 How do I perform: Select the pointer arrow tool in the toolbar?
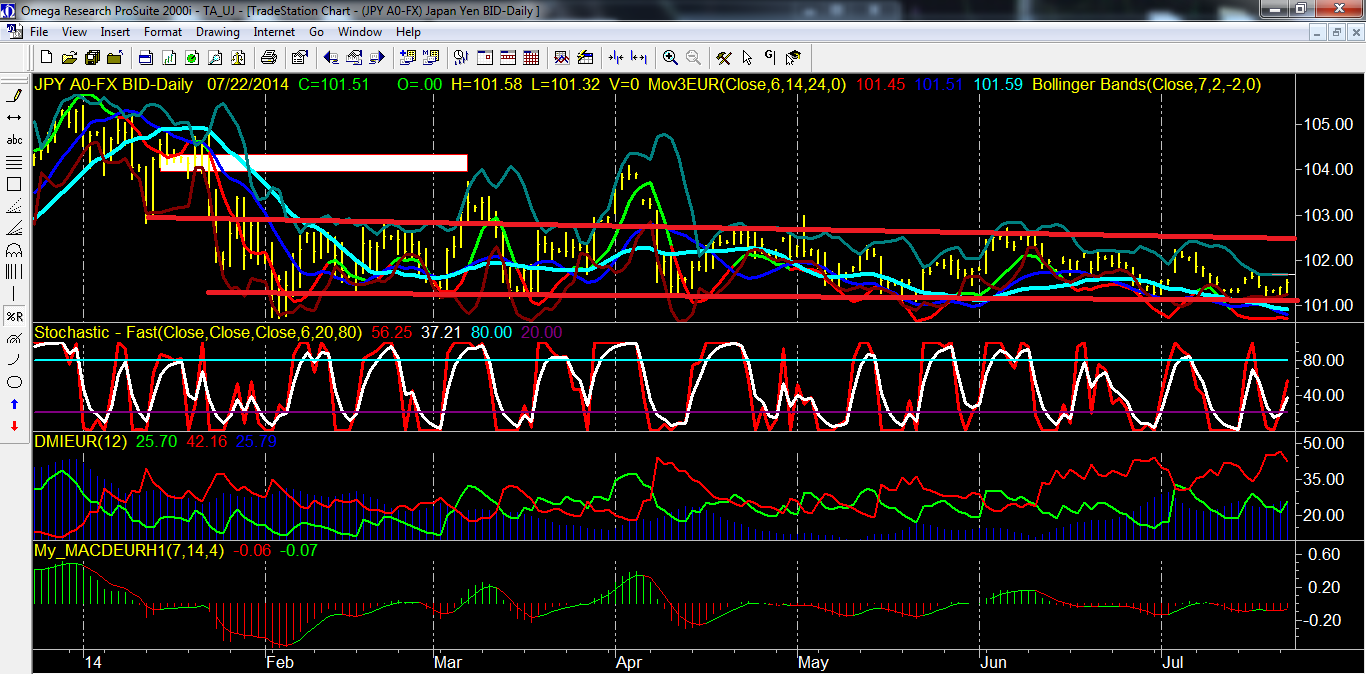click(747, 57)
